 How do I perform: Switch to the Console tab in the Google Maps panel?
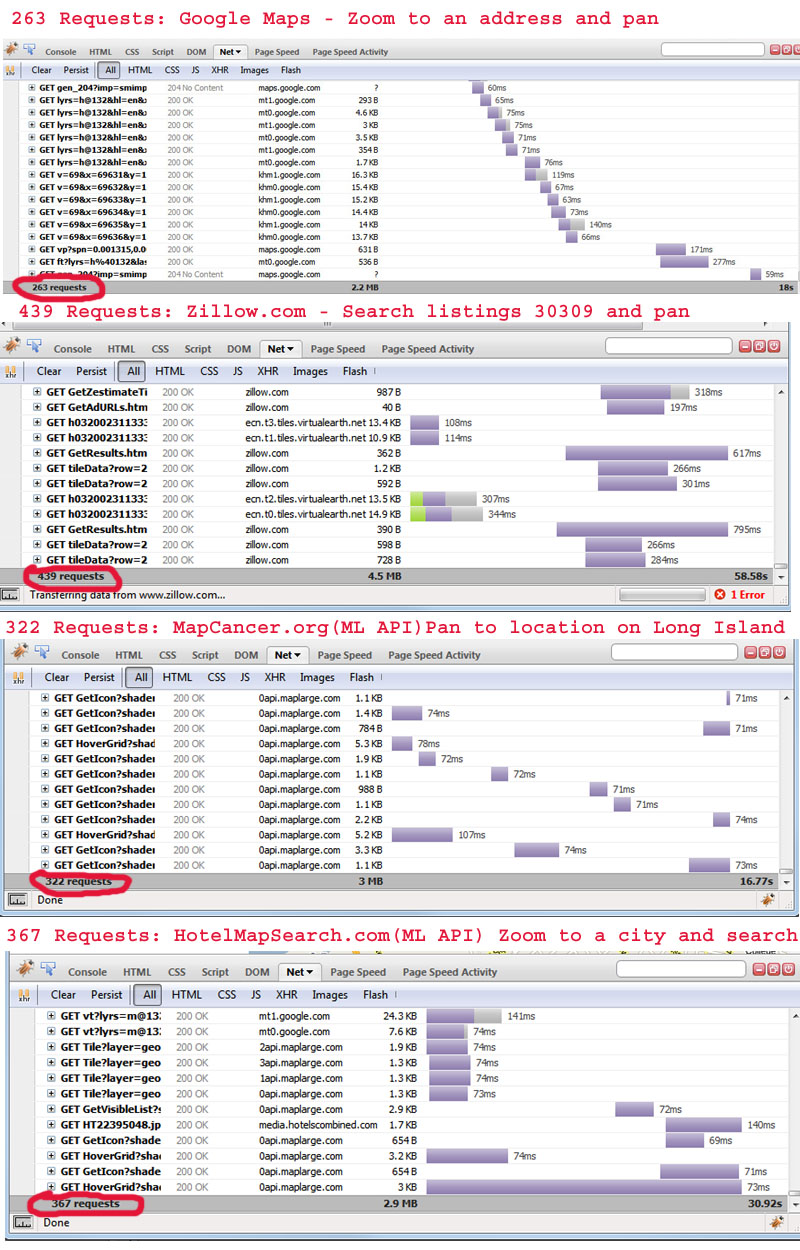point(61,51)
